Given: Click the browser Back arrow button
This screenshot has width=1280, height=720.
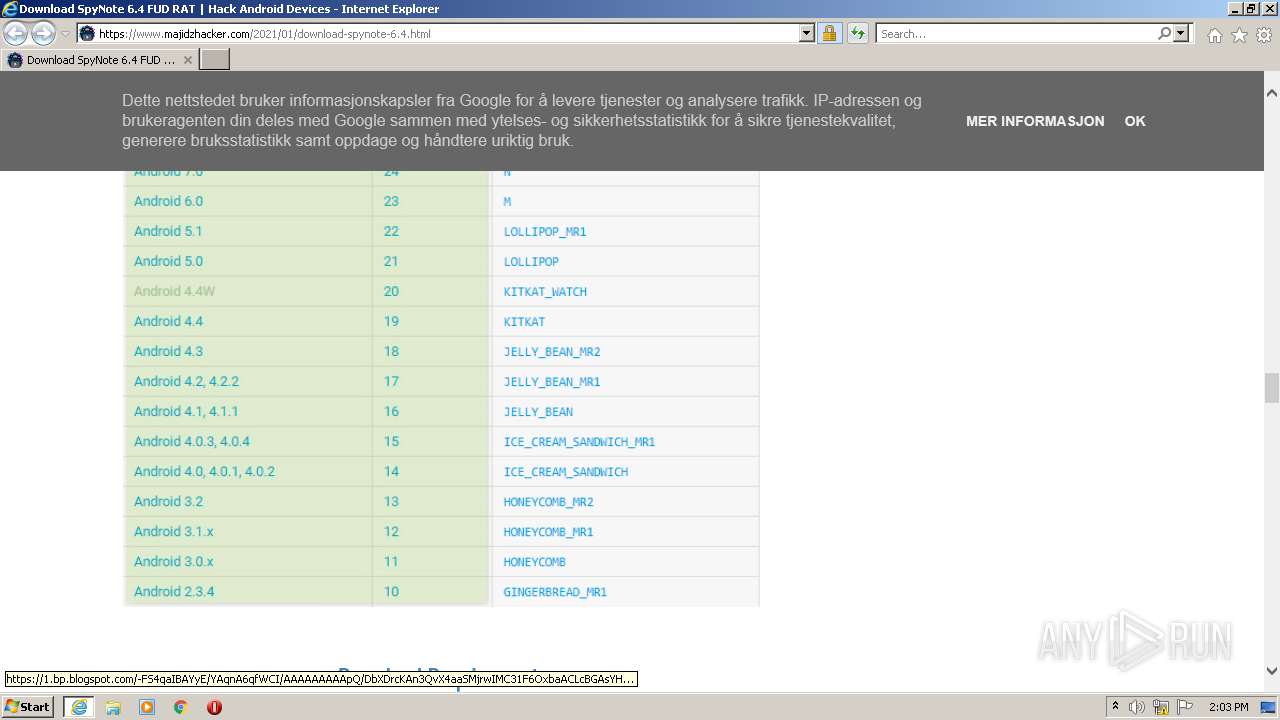Looking at the screenshot, I should pos(16,33).
